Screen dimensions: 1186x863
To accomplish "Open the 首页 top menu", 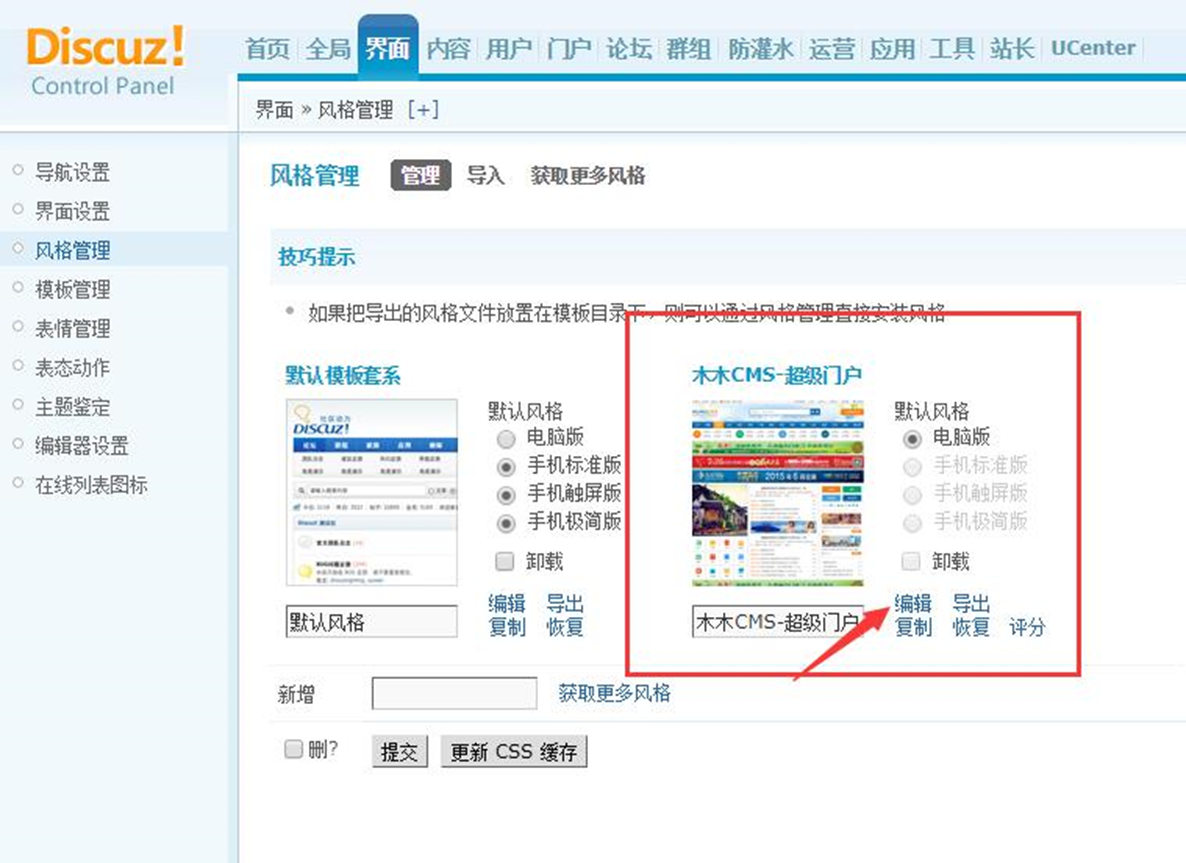I will pyautogui.click(x=268, y=48).
